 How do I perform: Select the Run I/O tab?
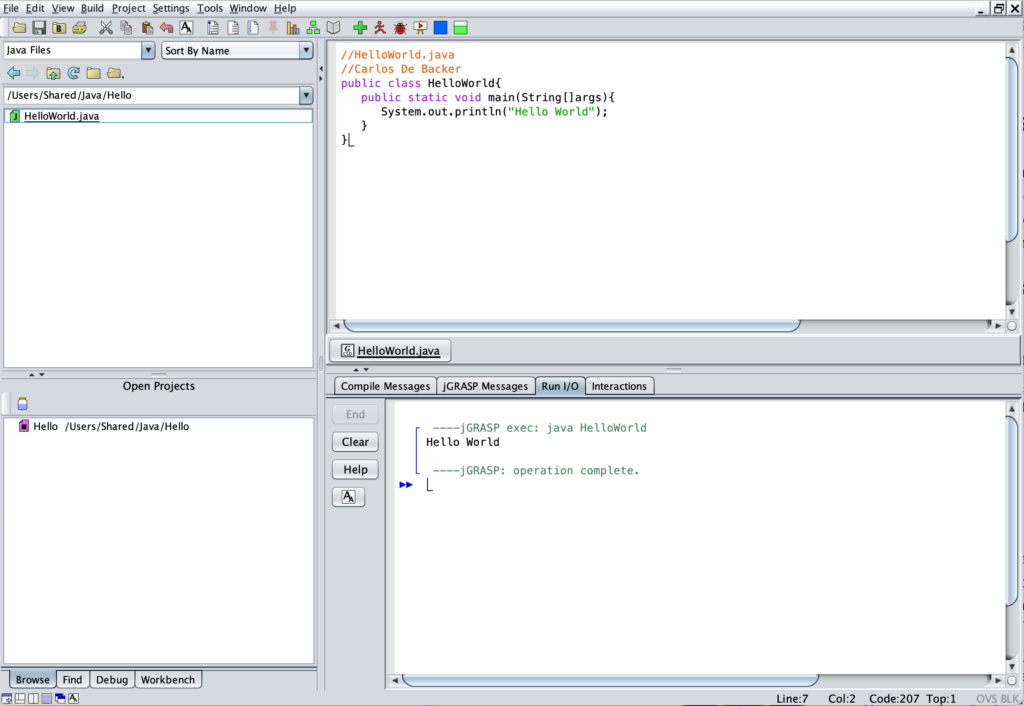(560, 386)
